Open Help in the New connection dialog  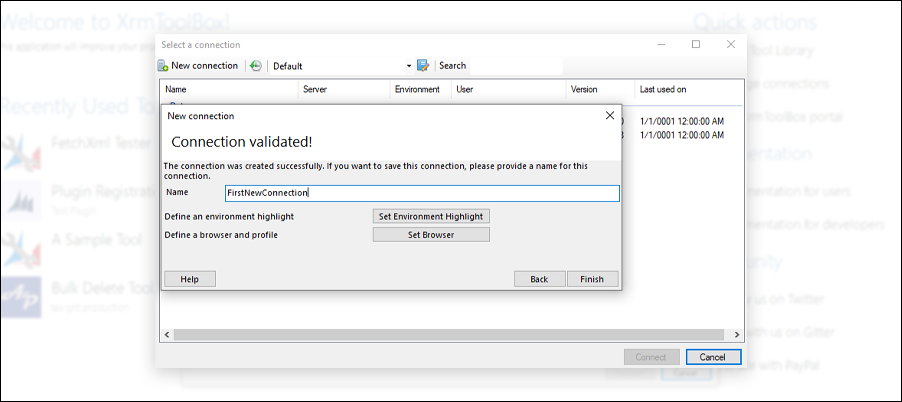[x=190, y=279]
